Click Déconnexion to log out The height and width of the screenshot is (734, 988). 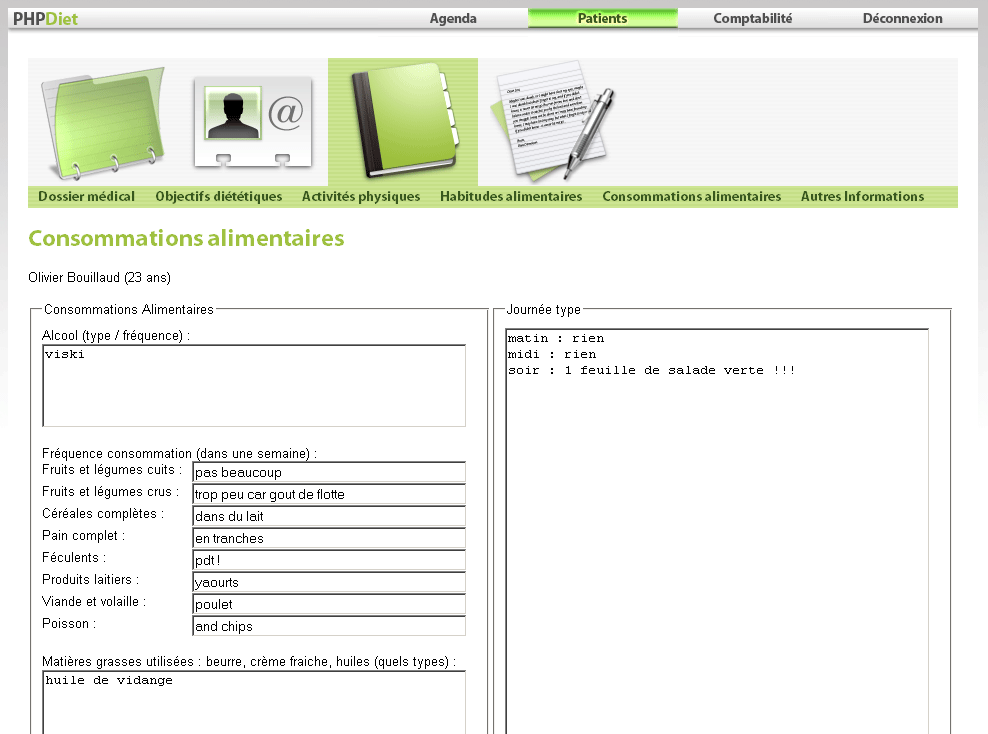coord(902,18)
